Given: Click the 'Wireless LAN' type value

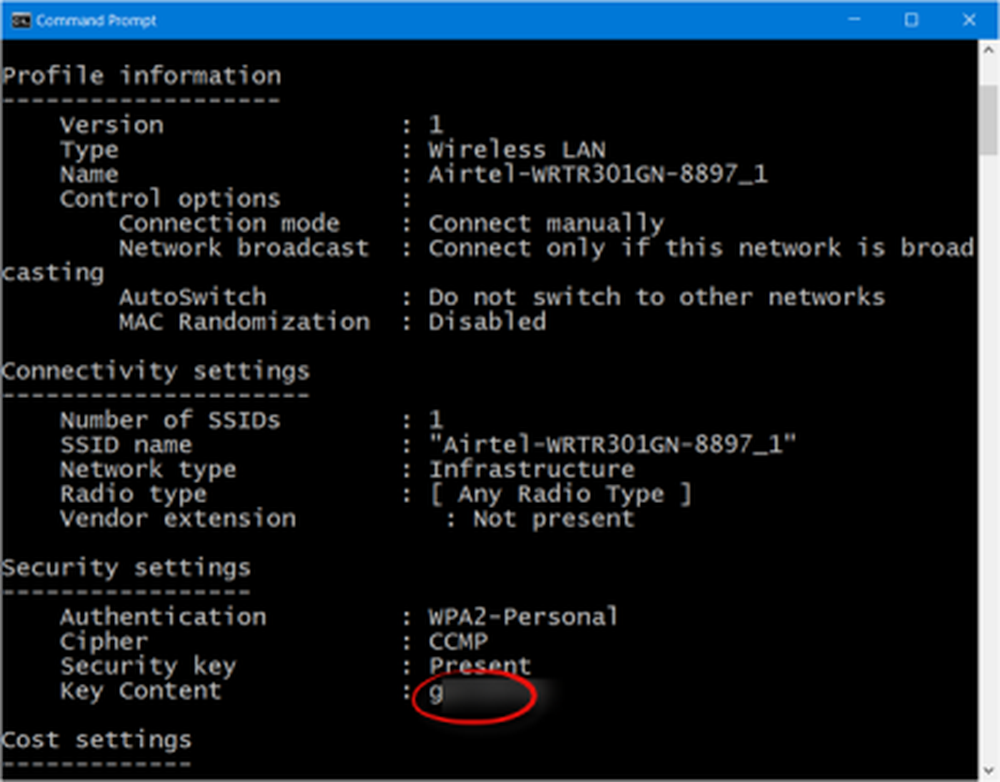Looking at the screenshot, I should pos(517,150).
